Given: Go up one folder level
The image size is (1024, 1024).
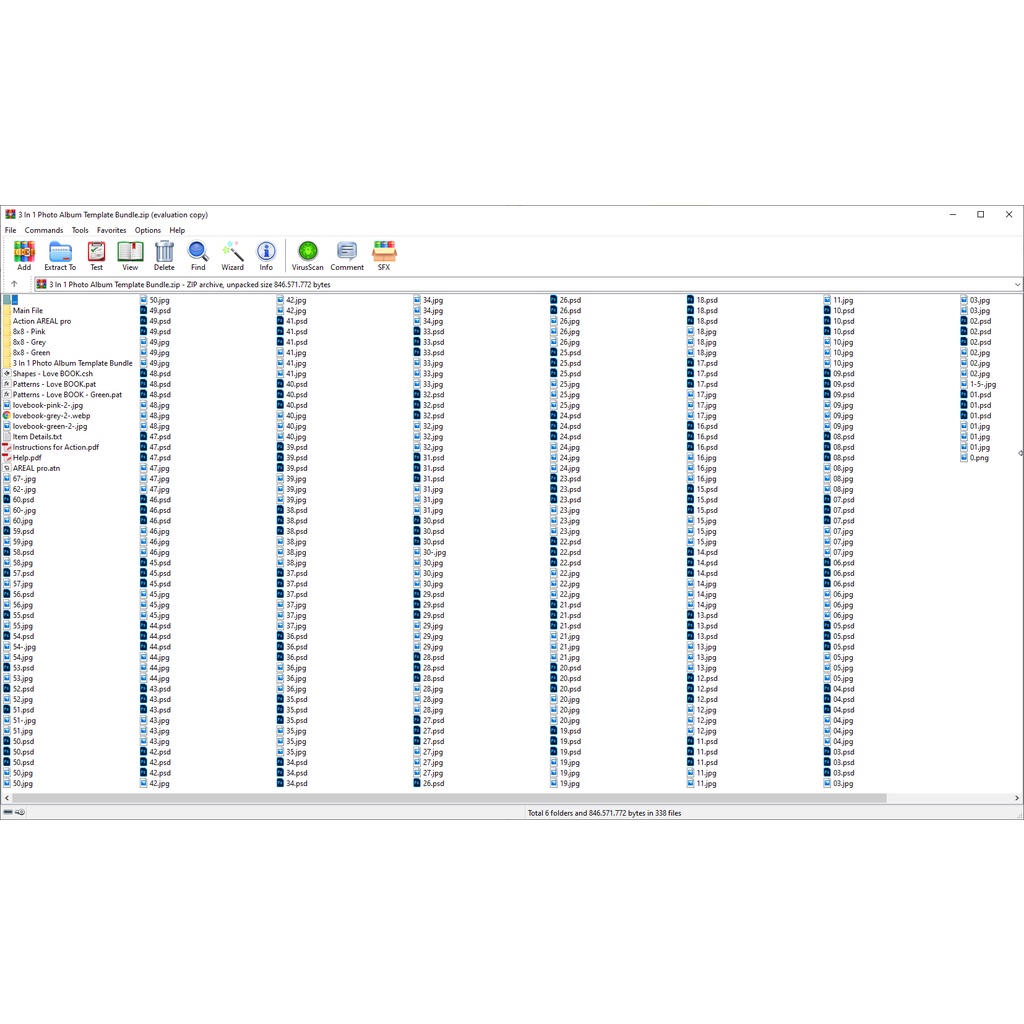Looking at the screenshot, I should tap(14, 284).
